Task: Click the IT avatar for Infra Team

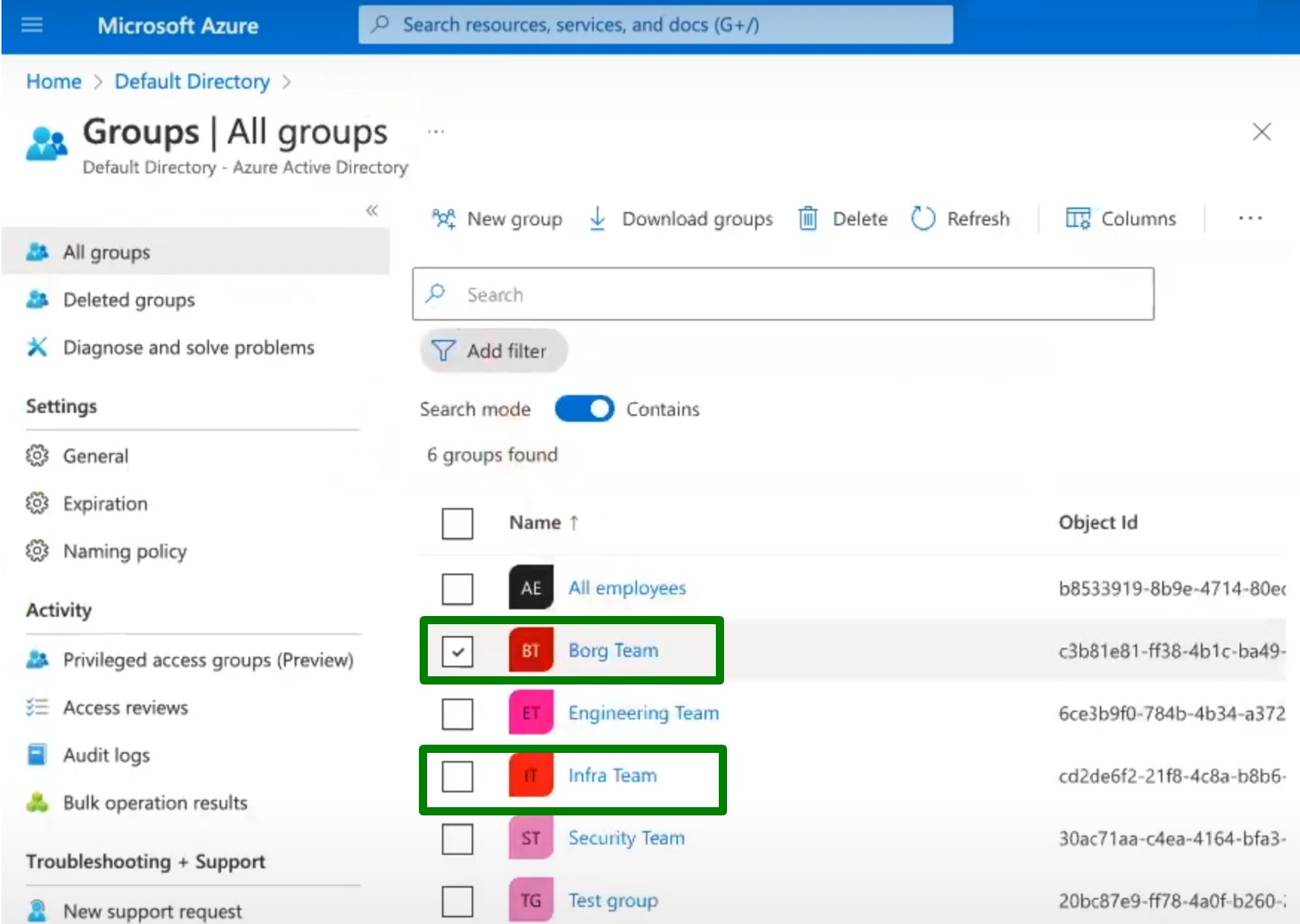Action: pyautogui.click(x=531, y=776)
